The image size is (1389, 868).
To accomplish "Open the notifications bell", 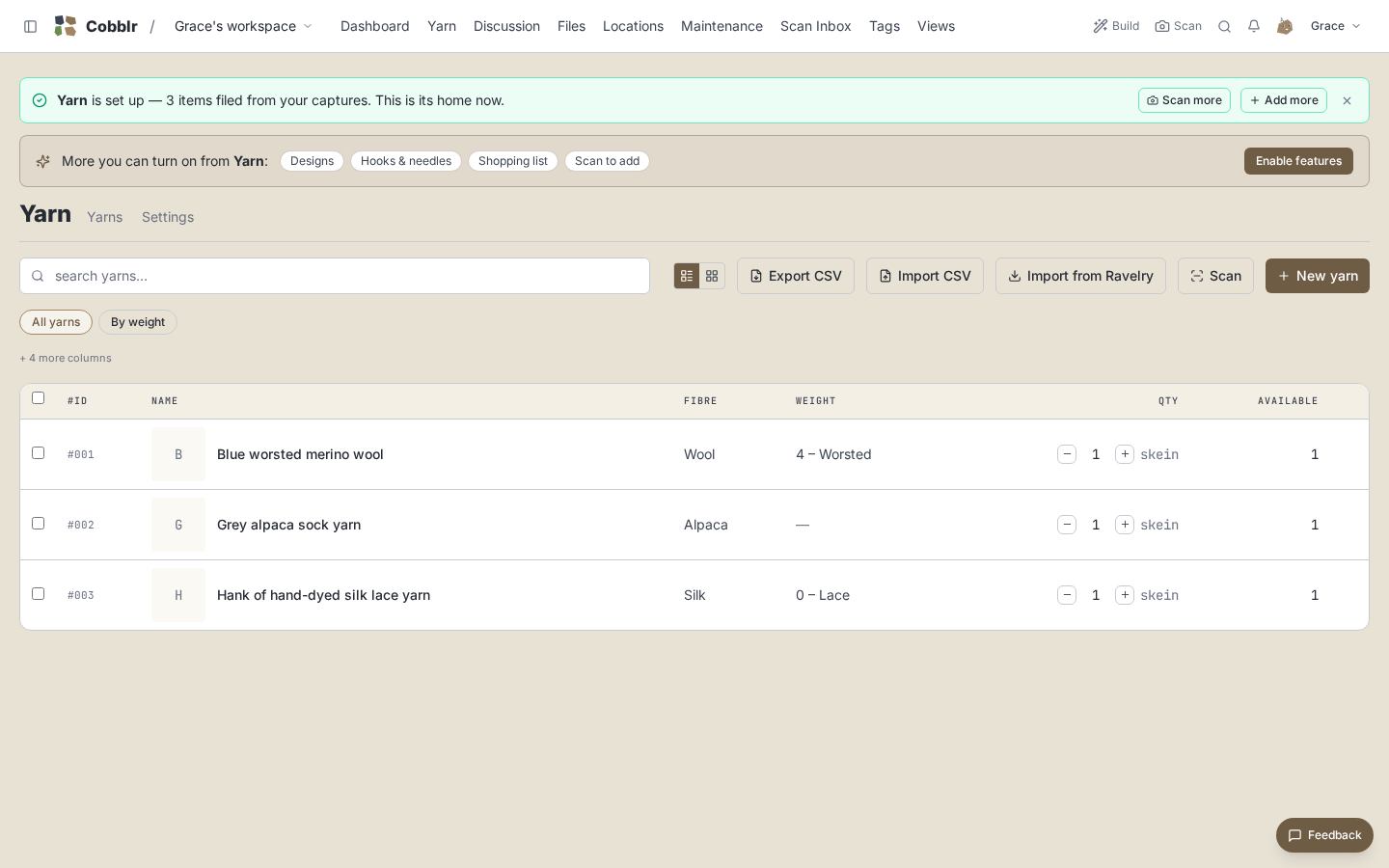I will click(x=1254, y=26).
